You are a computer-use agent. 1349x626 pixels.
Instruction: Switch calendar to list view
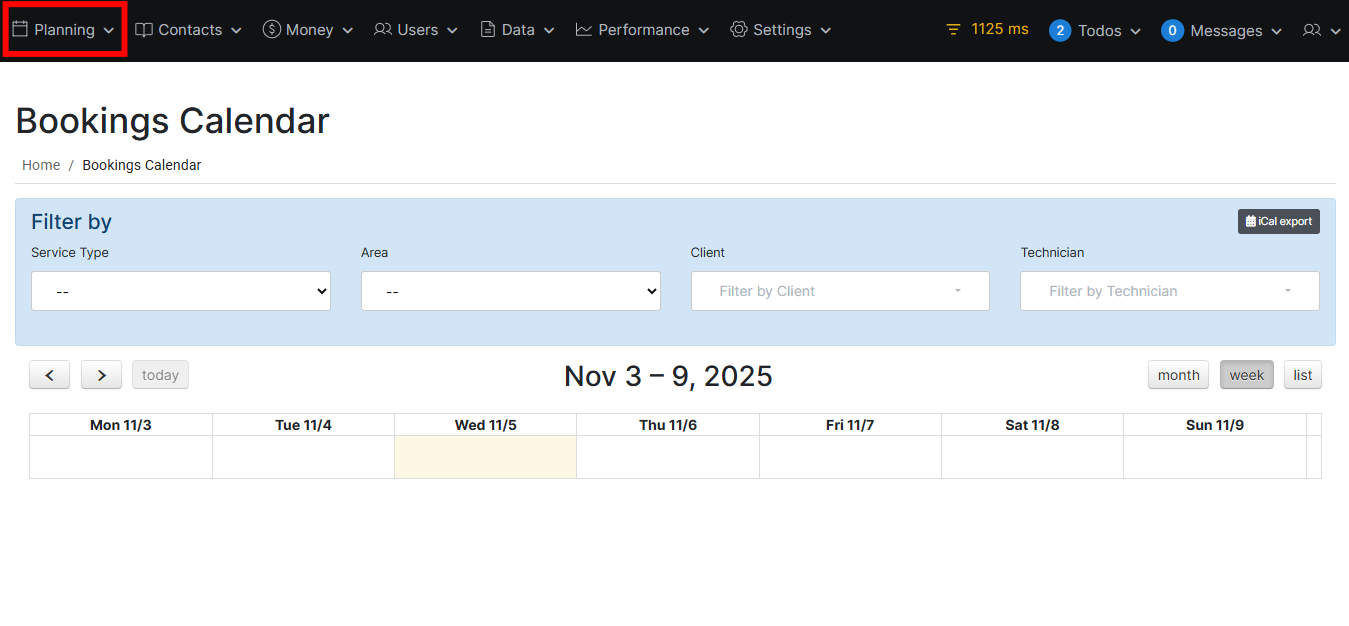coord(1302,375)
